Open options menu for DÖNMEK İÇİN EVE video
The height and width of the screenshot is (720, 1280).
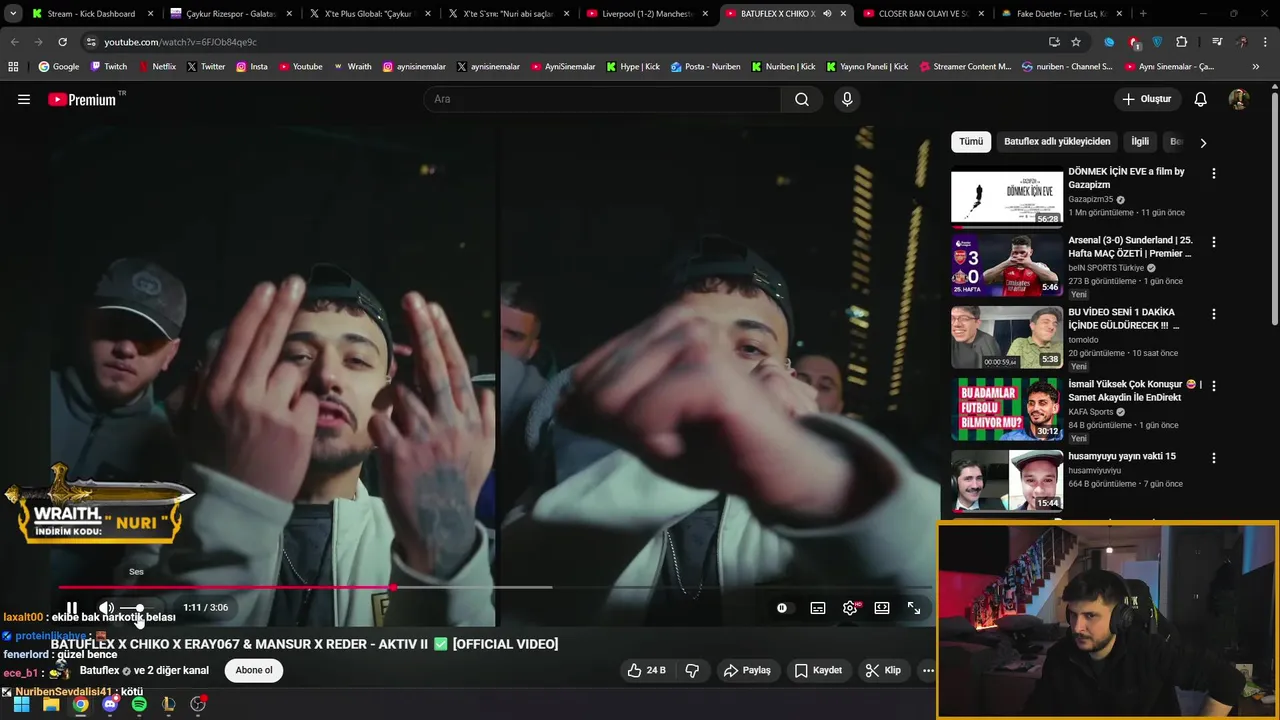[x=1214, y=173]
